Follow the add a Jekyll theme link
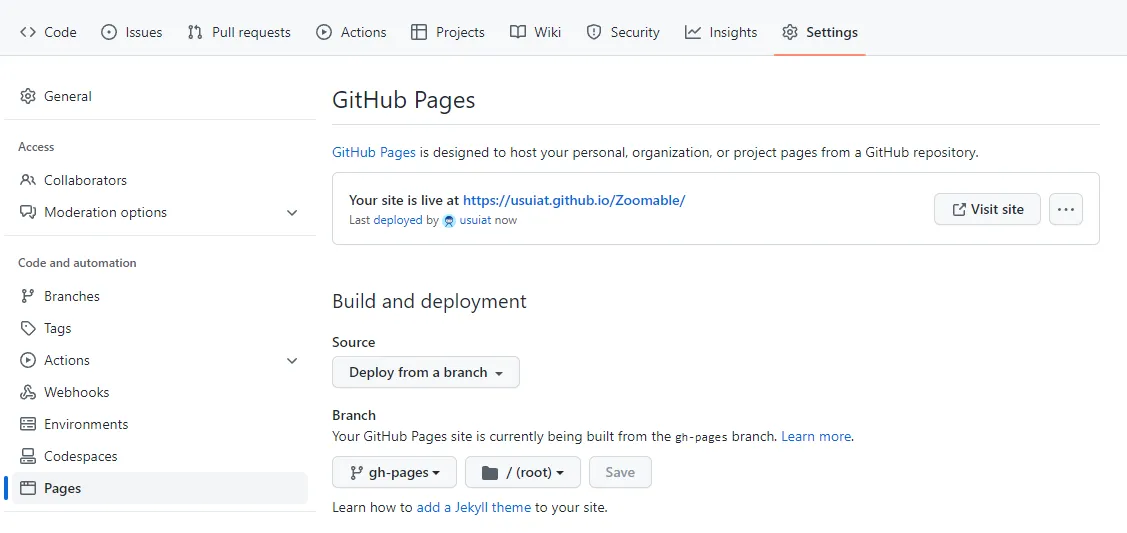The width and height of the screenshot is (1127, 533). [473, 507]
